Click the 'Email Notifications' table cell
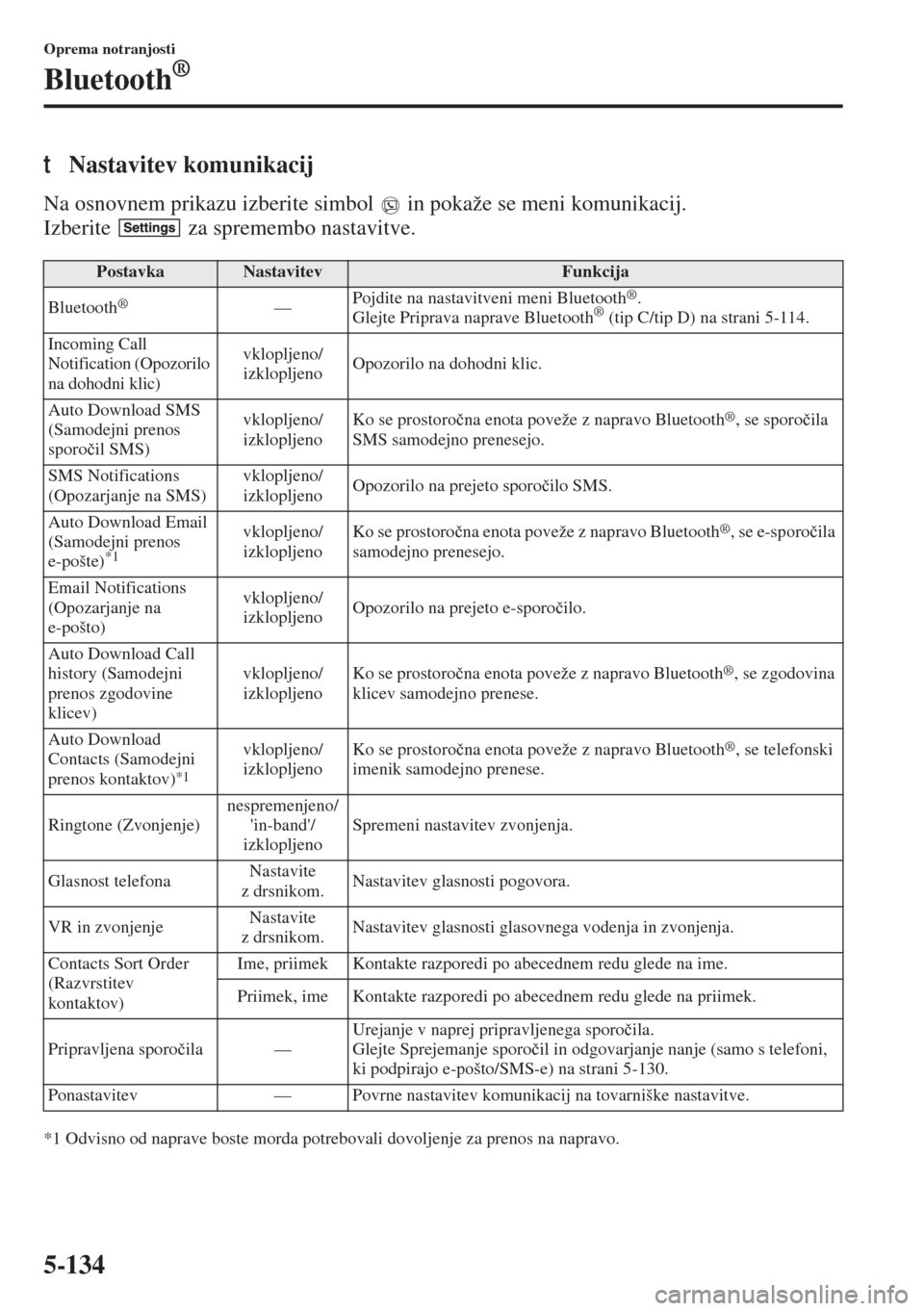Screen dimensions: 924x1311 [130, 608]
